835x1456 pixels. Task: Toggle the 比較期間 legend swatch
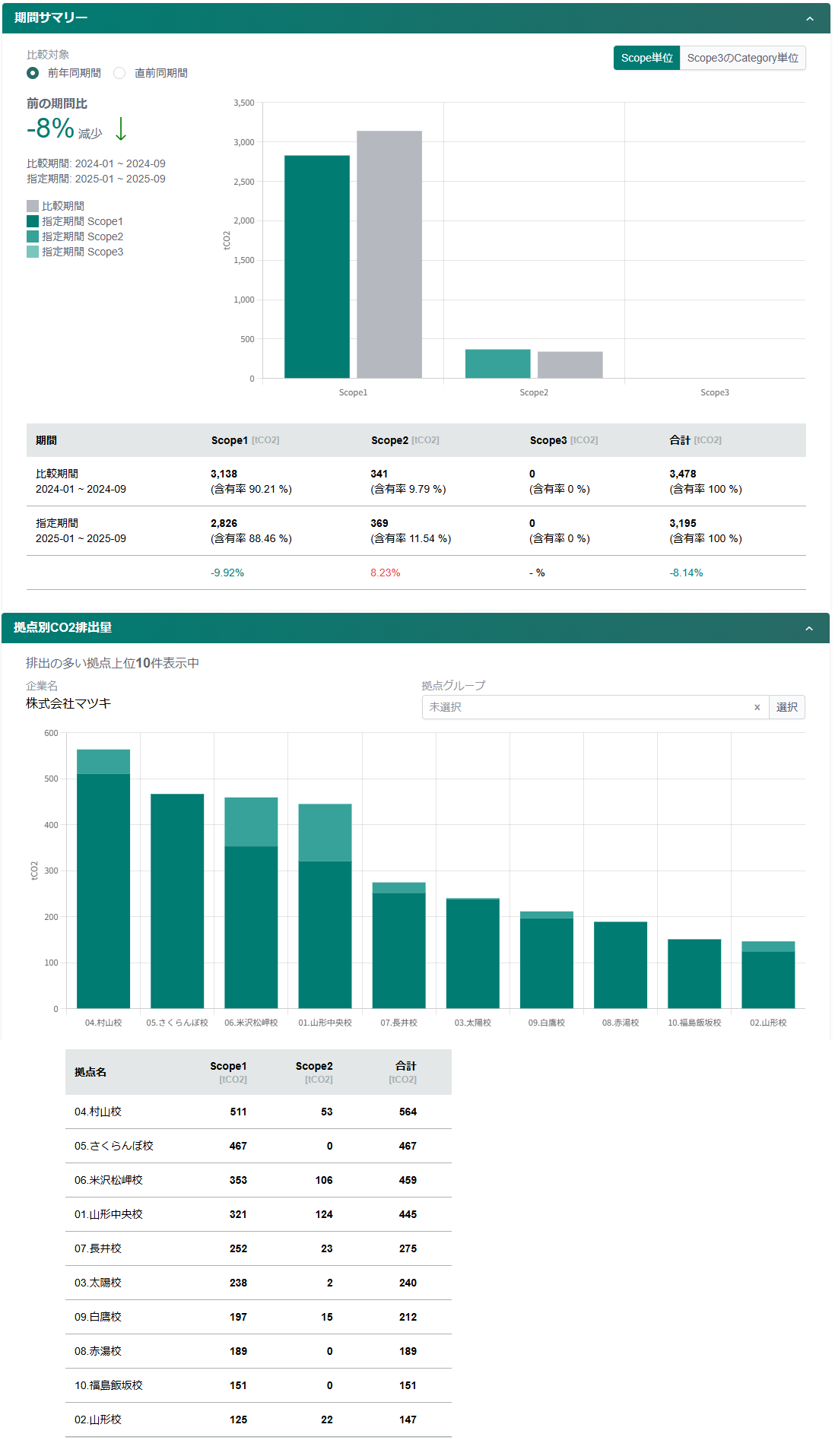(33, 206)
